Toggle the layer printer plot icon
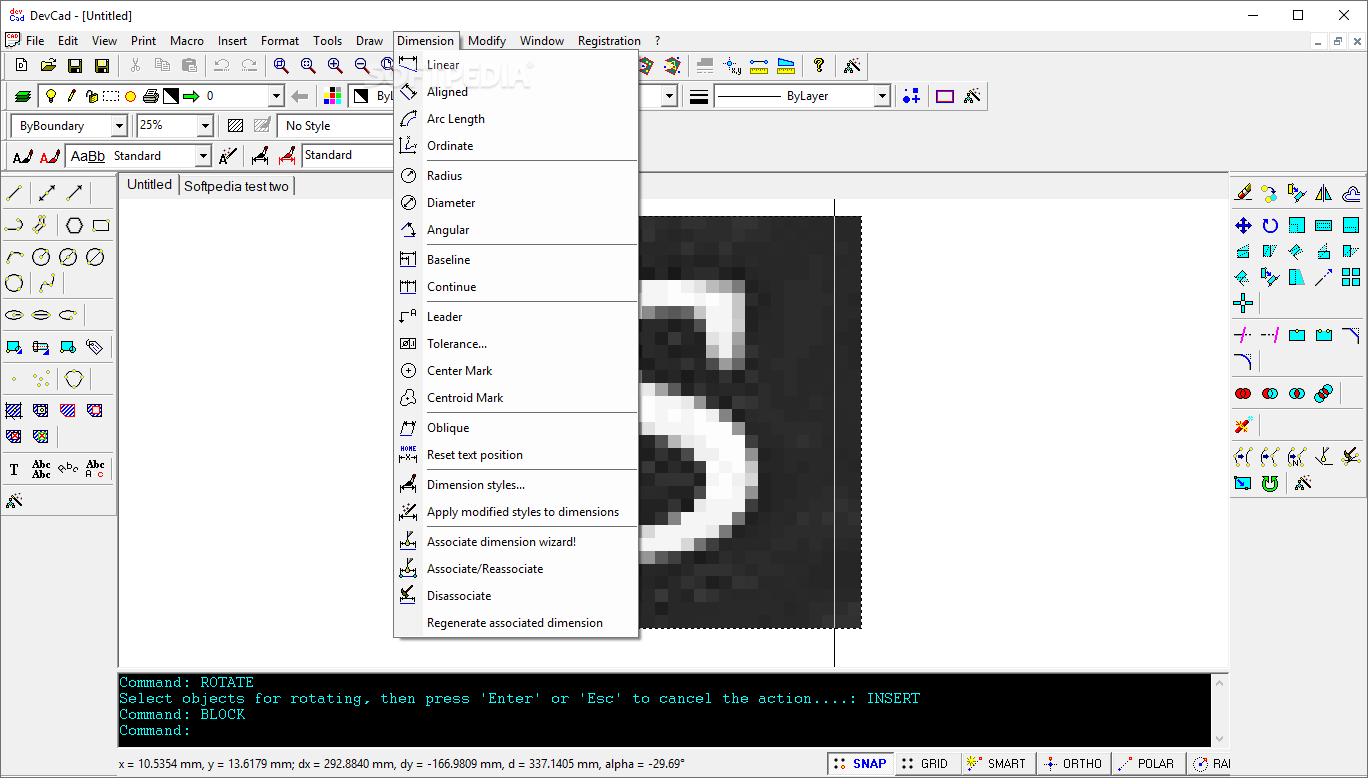The width and height of the screenshot is (1368, 778). point(150,96)
